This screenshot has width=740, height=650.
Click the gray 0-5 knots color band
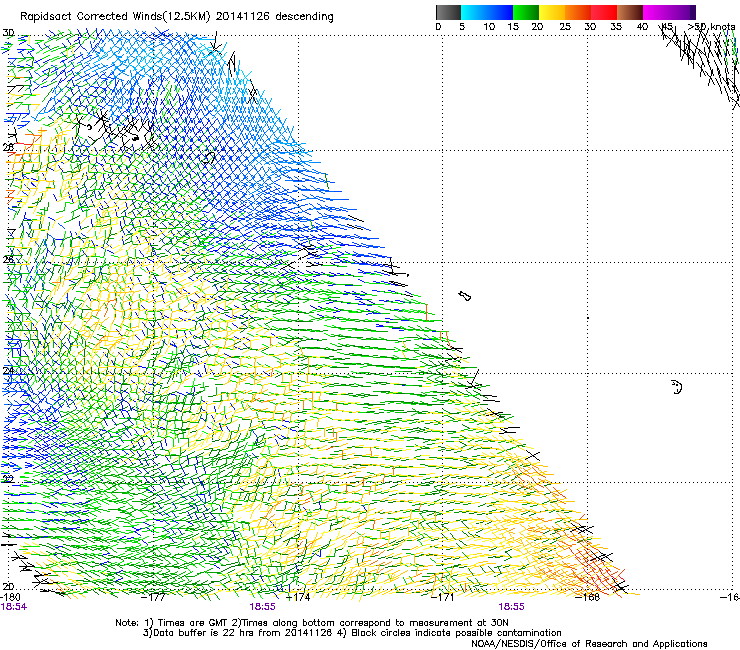[x=448, y=12]
